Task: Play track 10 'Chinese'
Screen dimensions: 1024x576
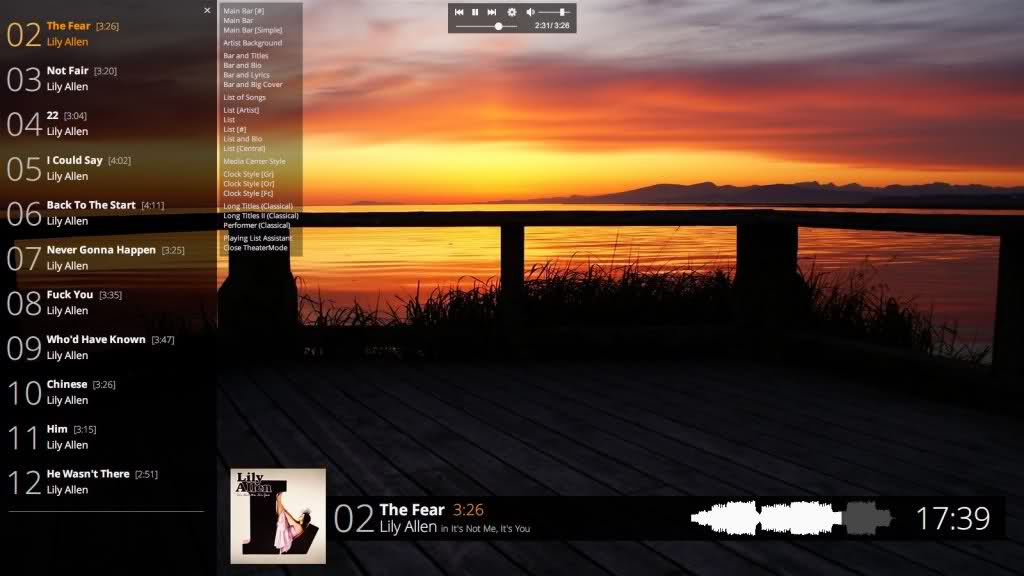Action: (x=108, y=392)
